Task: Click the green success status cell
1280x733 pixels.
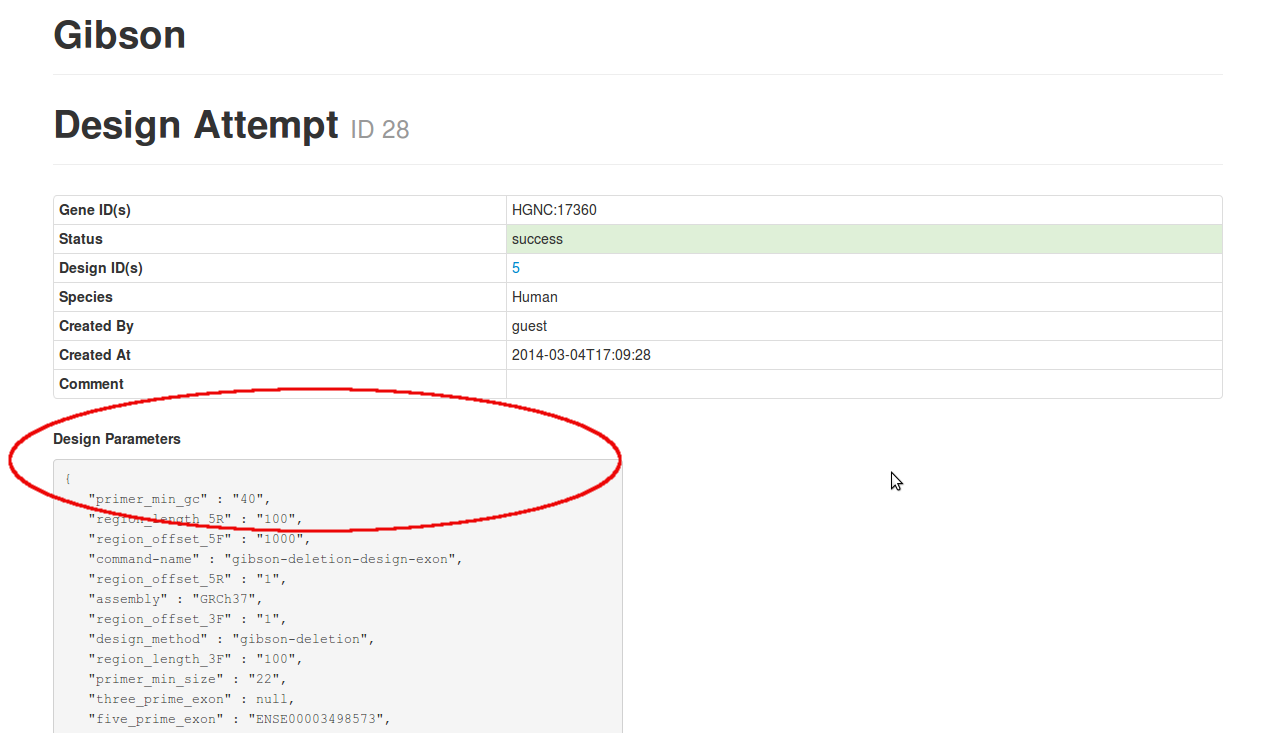Action: click(x=863, y=239)
